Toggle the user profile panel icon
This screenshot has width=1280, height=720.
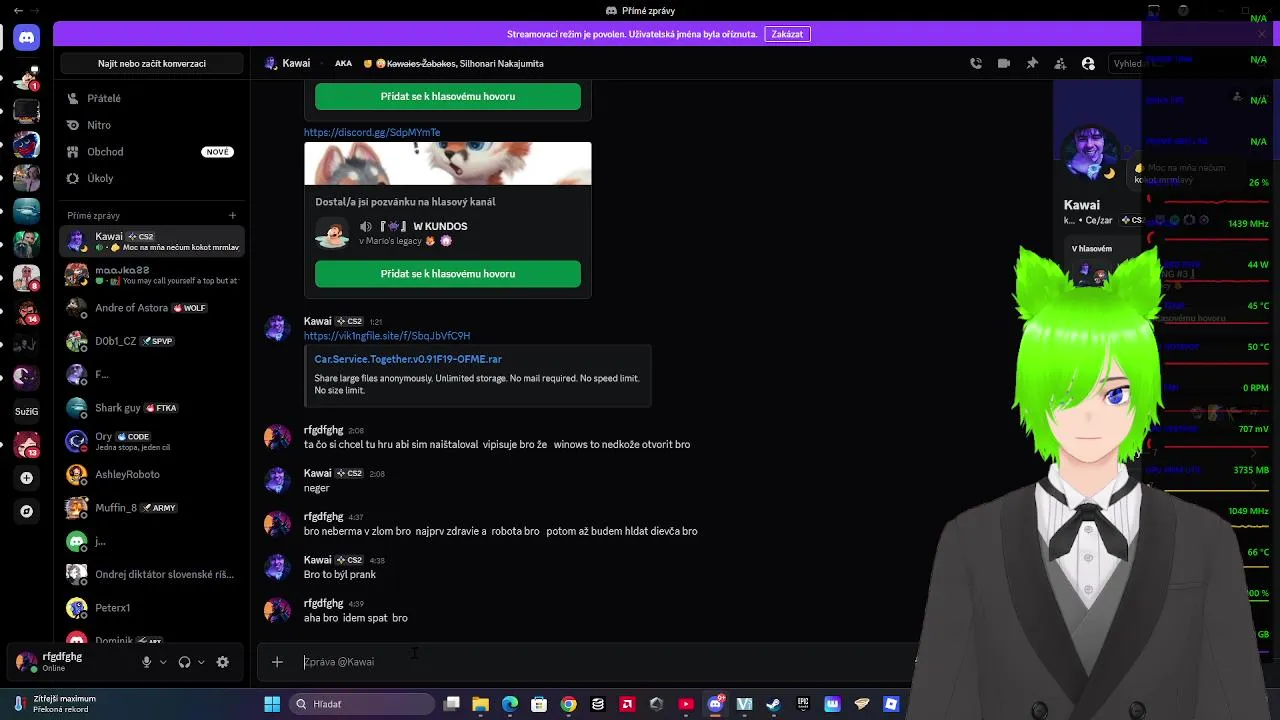1088,63
